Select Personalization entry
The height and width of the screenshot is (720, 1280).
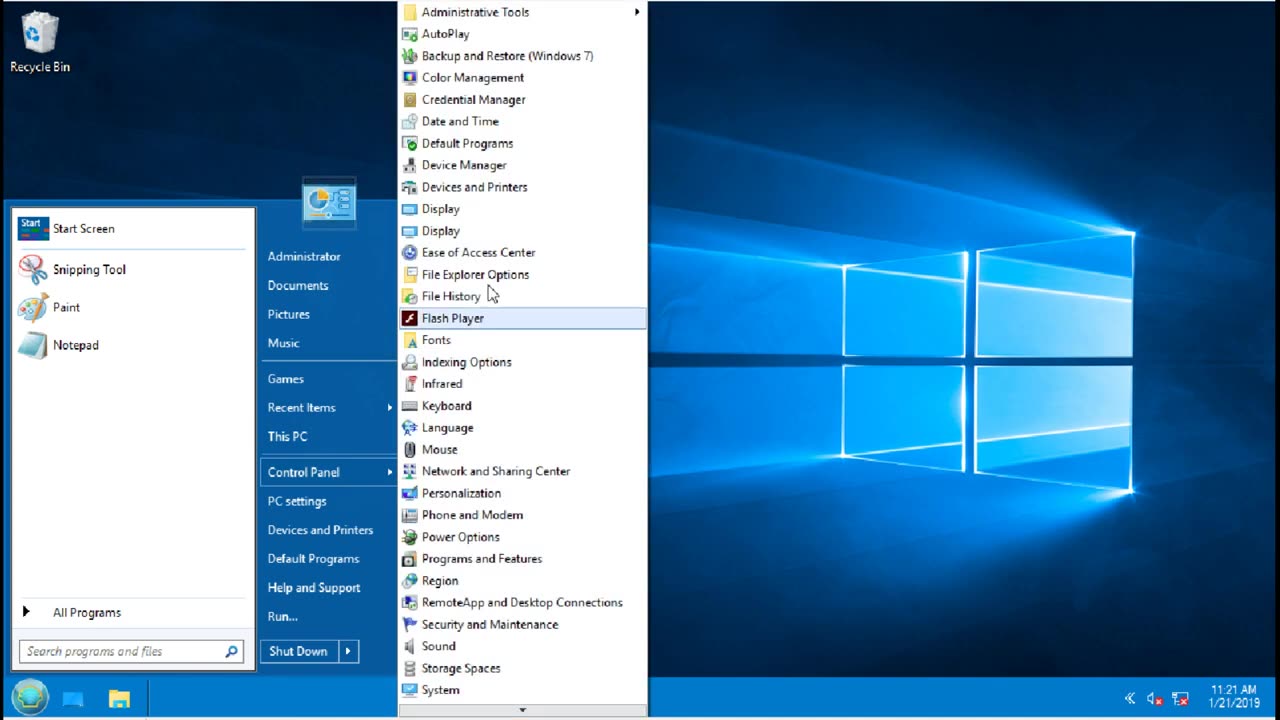click(461, 493)
